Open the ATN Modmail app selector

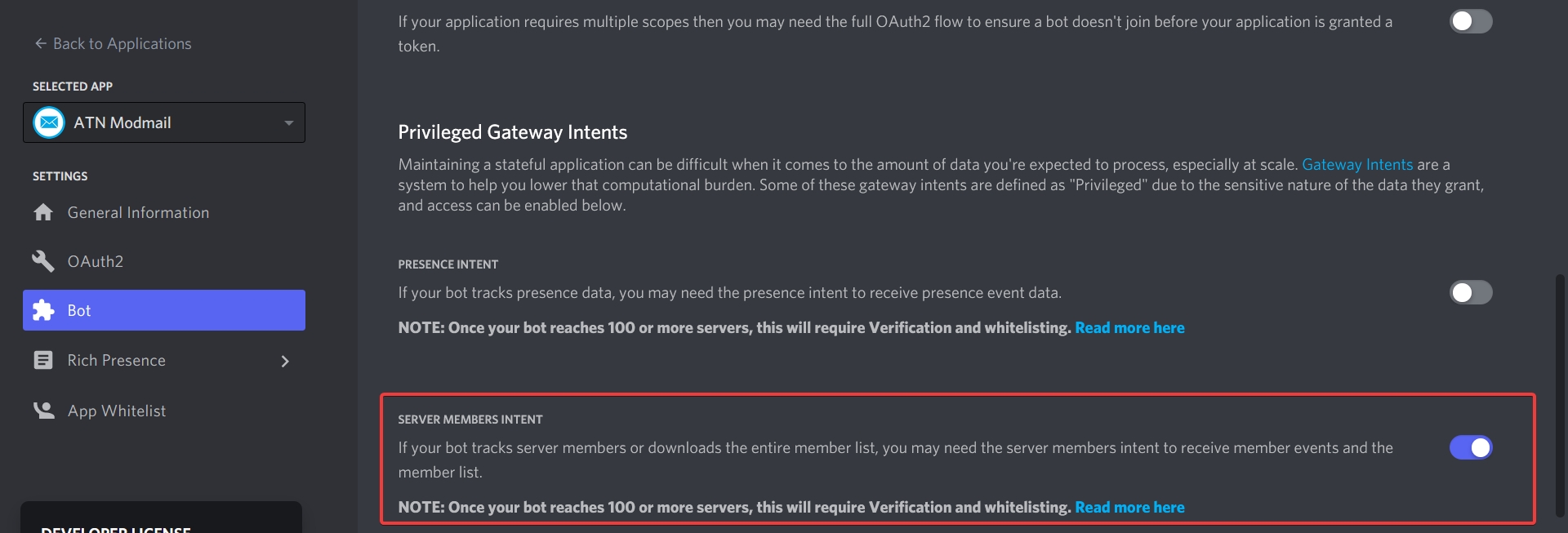[163, 122]
